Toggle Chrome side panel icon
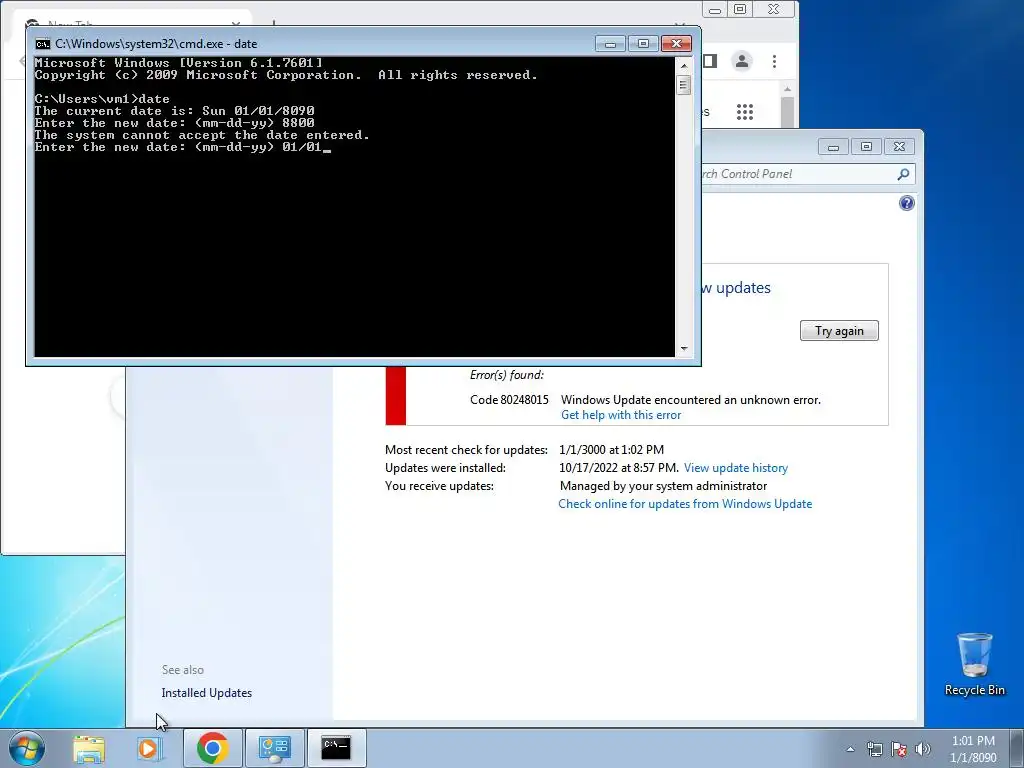The height and width of the screenshot is (768, 1024). point(710,61)
